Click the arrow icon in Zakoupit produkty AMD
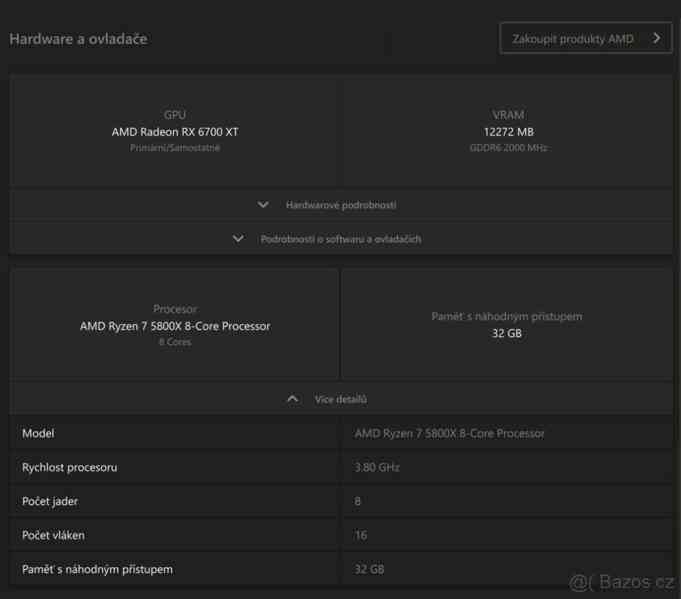This screenshot has height=599, width=681. pos(656,38)
